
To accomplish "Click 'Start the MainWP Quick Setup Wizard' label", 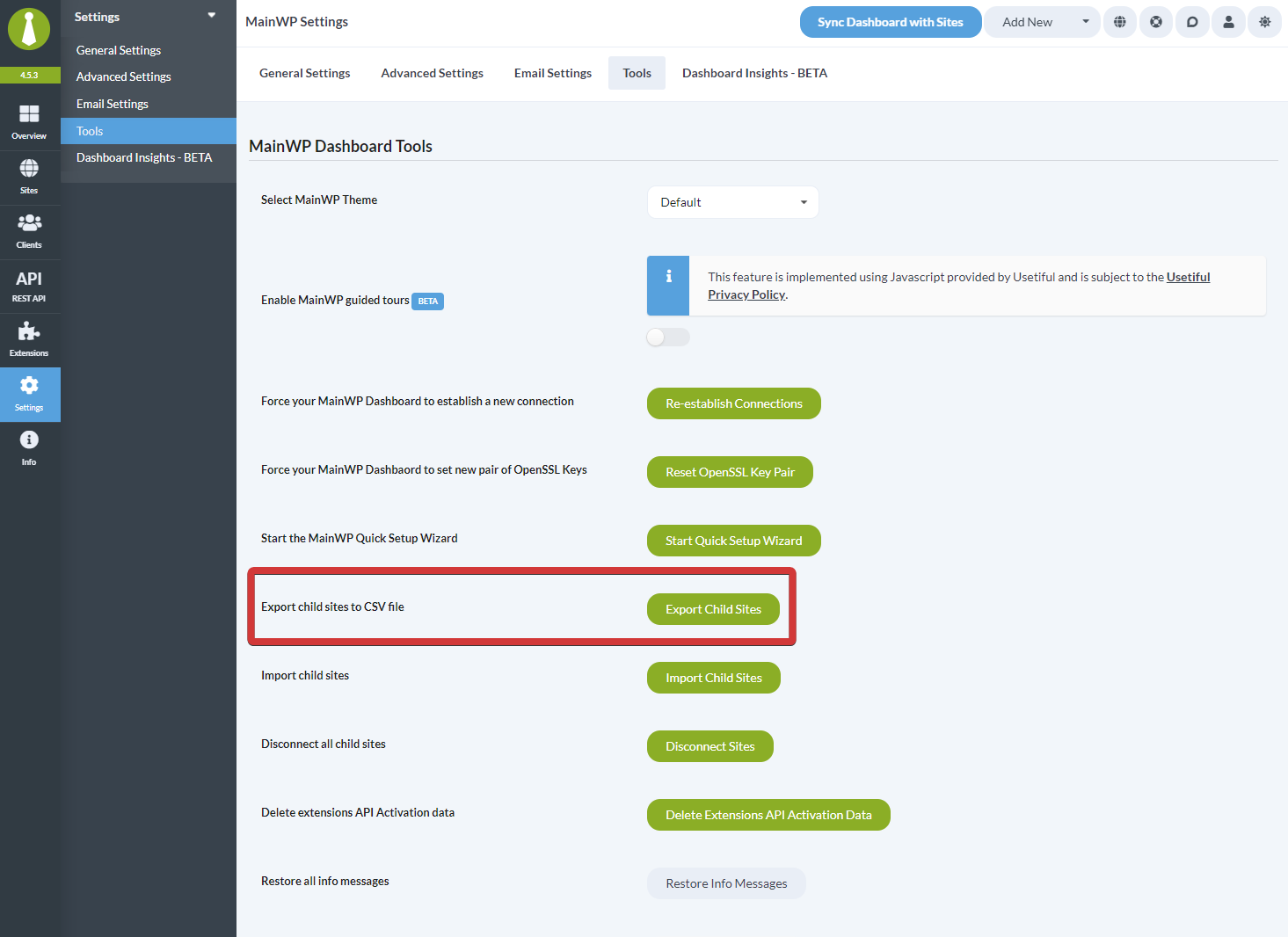I will point(360,538).
